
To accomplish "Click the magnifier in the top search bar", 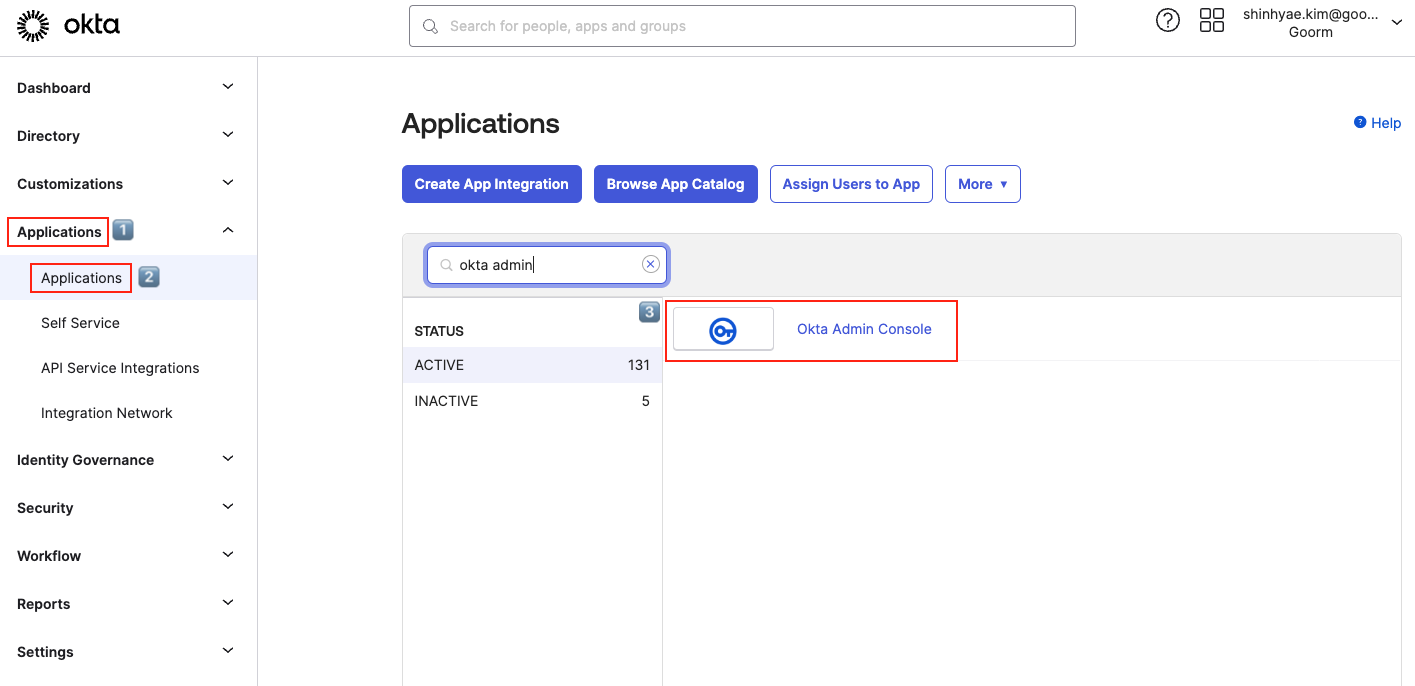I will click(431, 26).
